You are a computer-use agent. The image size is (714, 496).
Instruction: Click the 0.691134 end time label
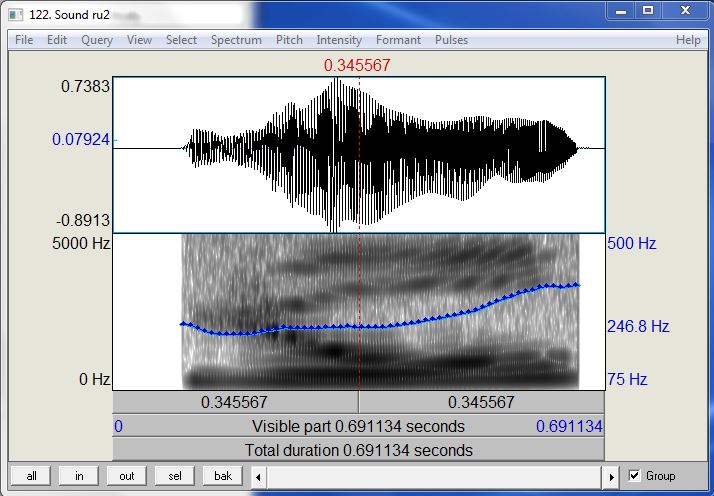[x=569, y=426]
